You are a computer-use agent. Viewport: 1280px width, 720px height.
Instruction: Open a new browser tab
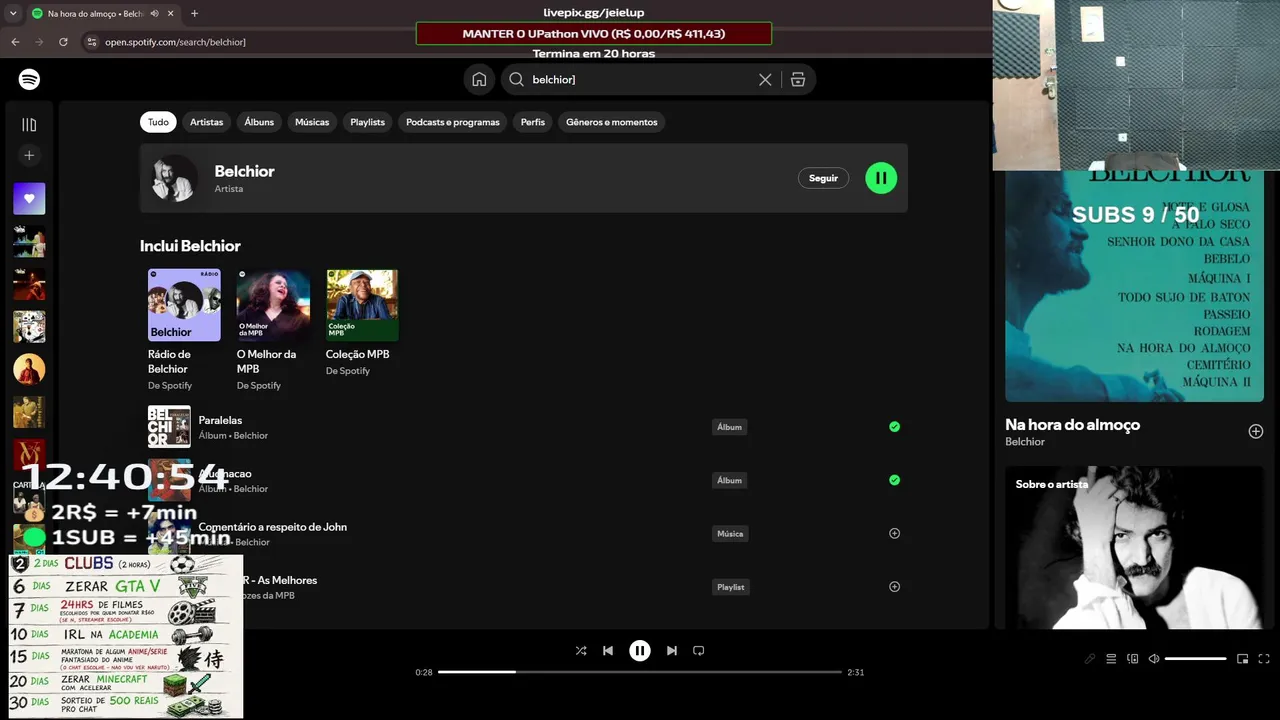click(x=194, y=14)
